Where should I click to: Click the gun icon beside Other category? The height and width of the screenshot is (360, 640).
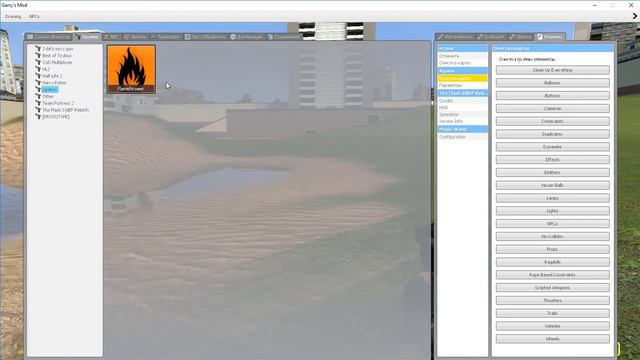(38, 96)
